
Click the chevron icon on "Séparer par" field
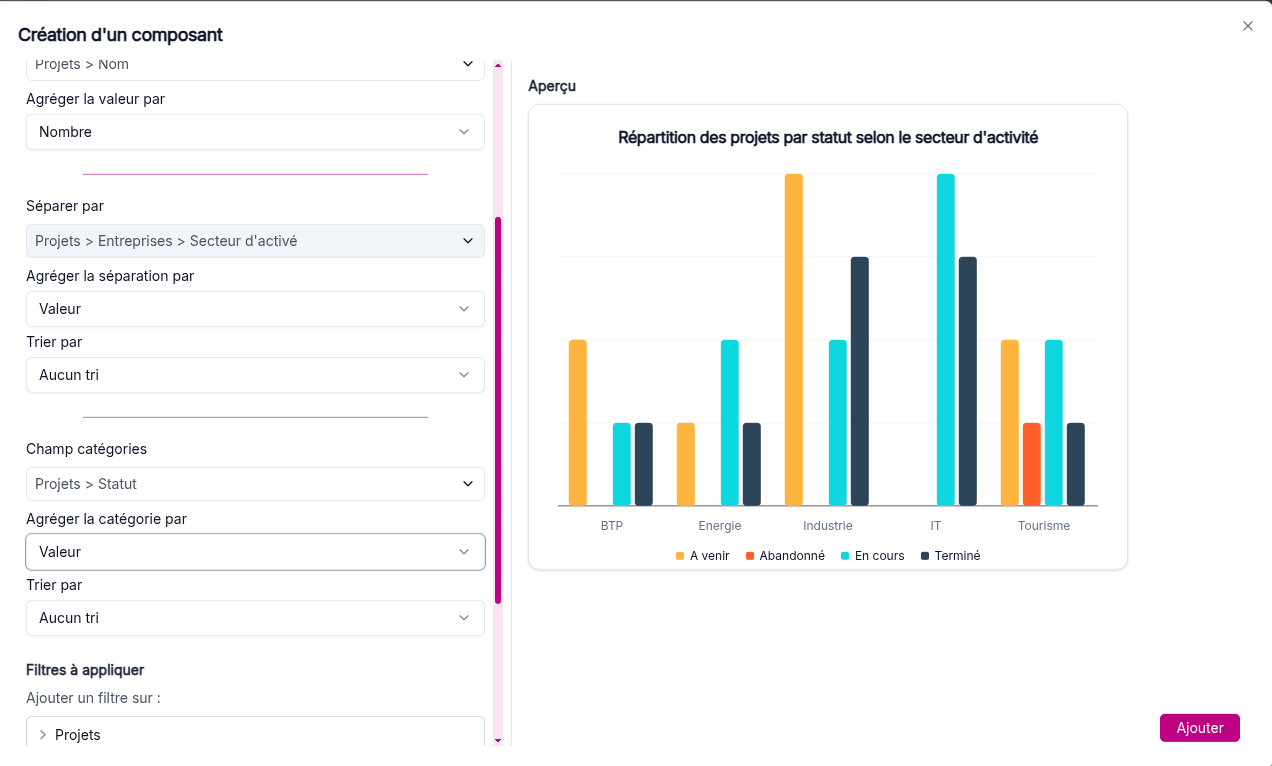pos(466,240)
